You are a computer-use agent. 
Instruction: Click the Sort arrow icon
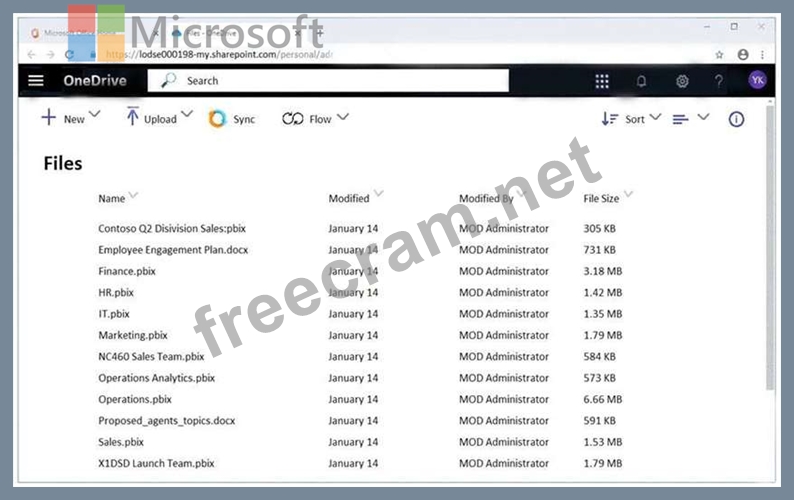click(610, 119)
